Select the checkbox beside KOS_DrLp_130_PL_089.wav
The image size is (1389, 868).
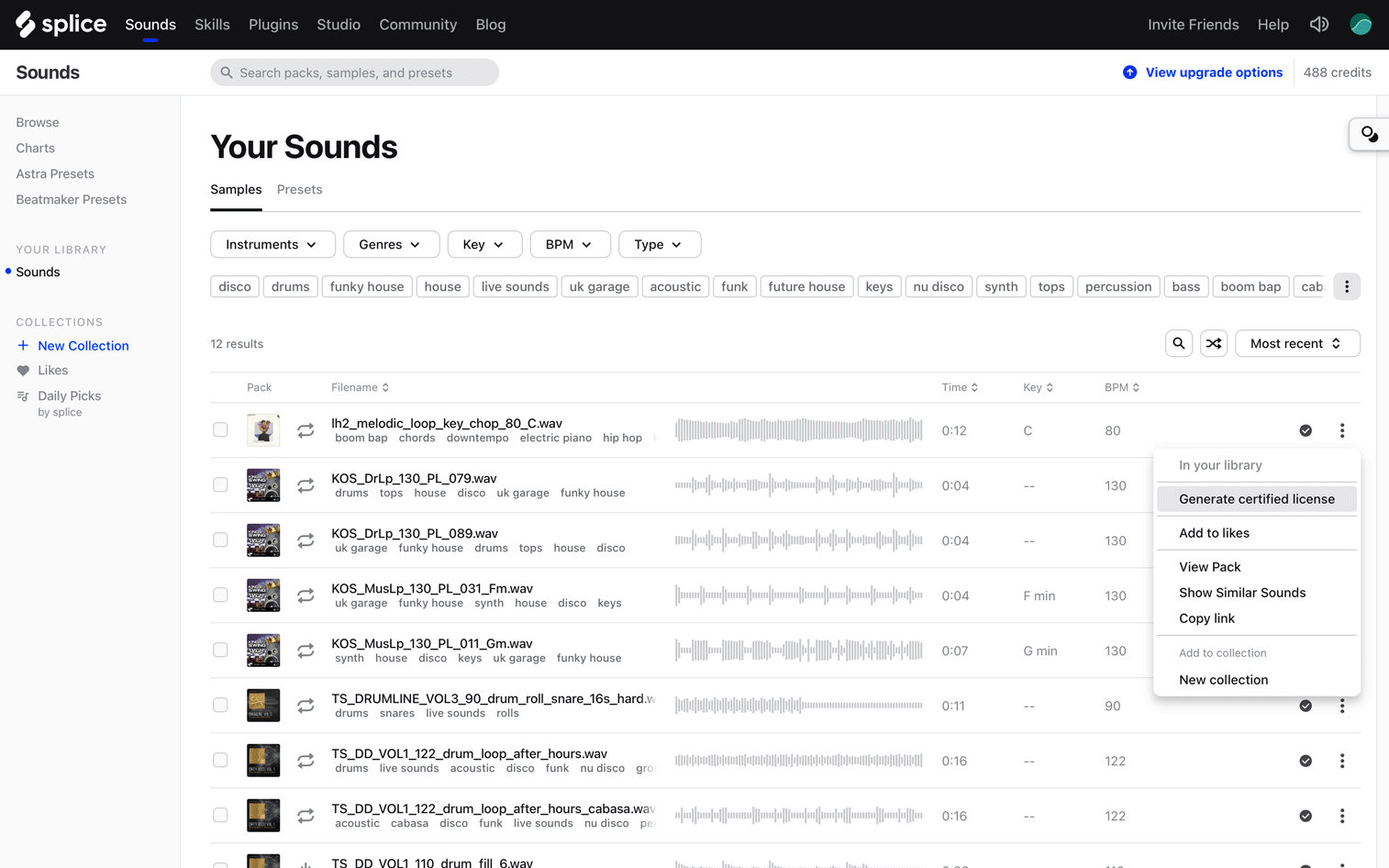[x=220, y=540]
